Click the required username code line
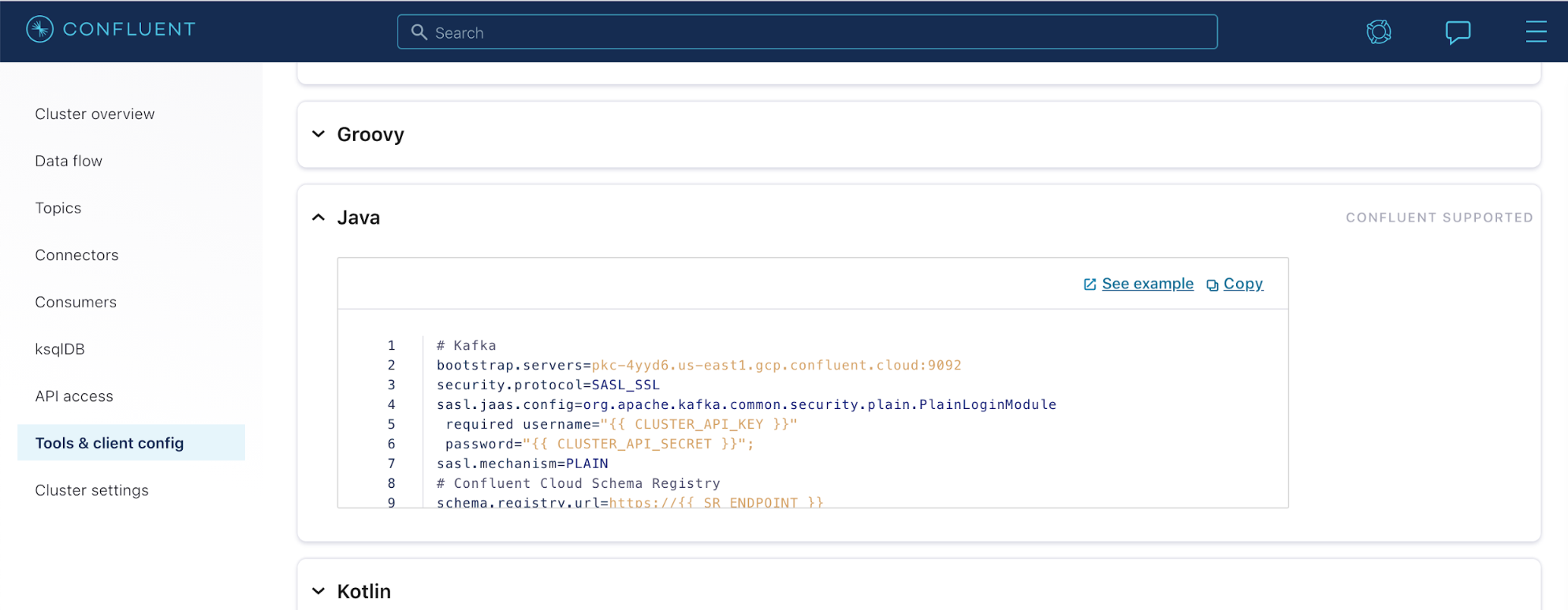 point(621,424)
